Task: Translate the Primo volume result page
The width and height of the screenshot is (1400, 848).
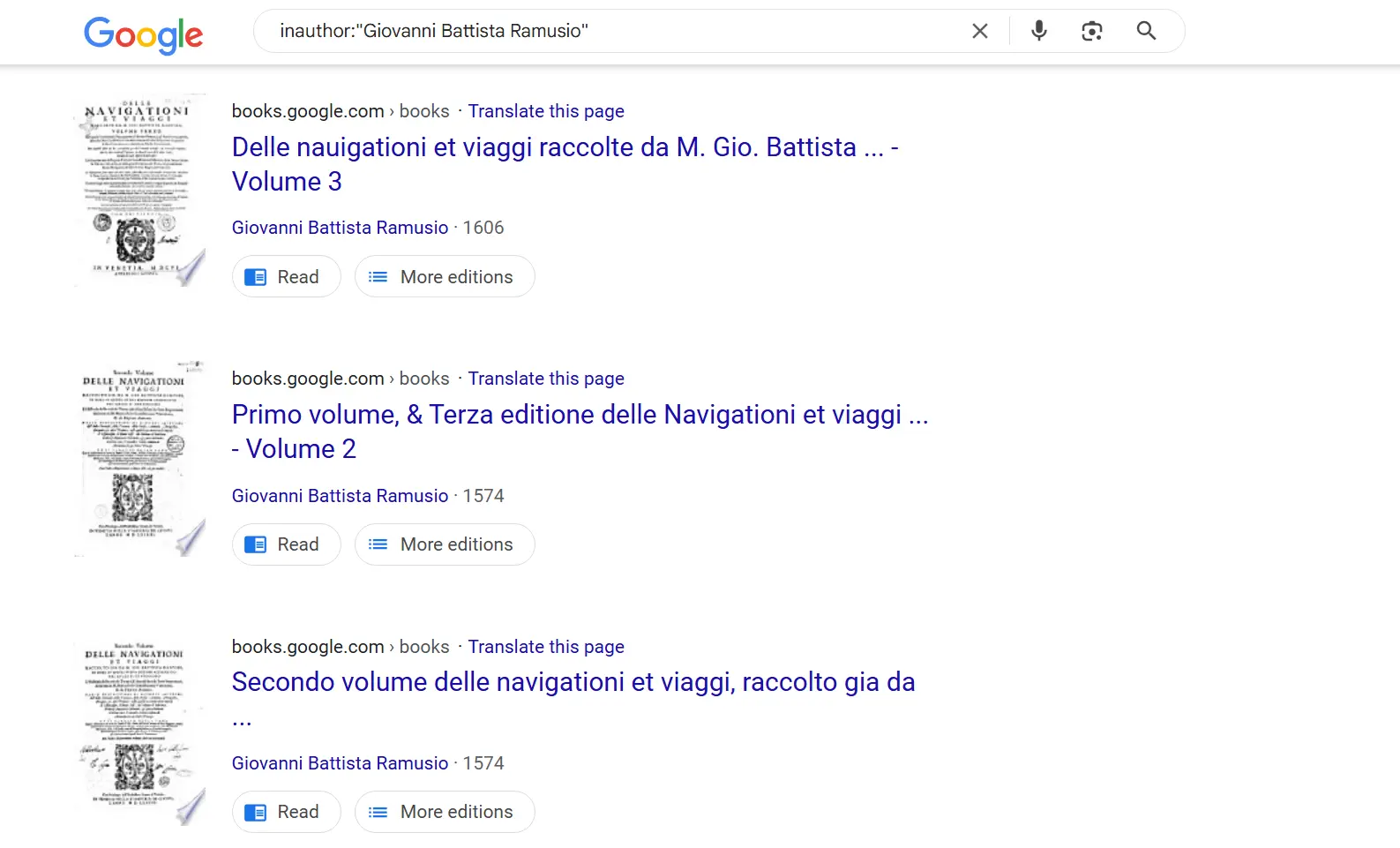Action: point(546,379)
